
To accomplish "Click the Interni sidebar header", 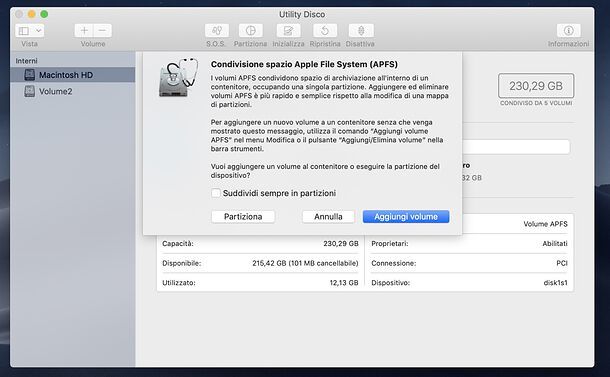I will pyautogui.click(x=26, y=61).
